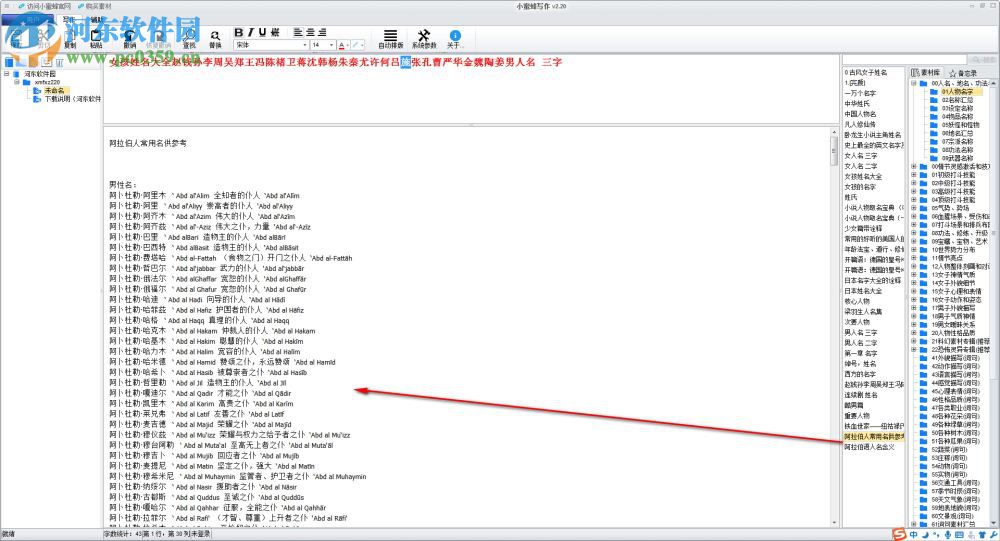
Task: Open 西方的名字 list entry
Action: (x=861, y=374)
